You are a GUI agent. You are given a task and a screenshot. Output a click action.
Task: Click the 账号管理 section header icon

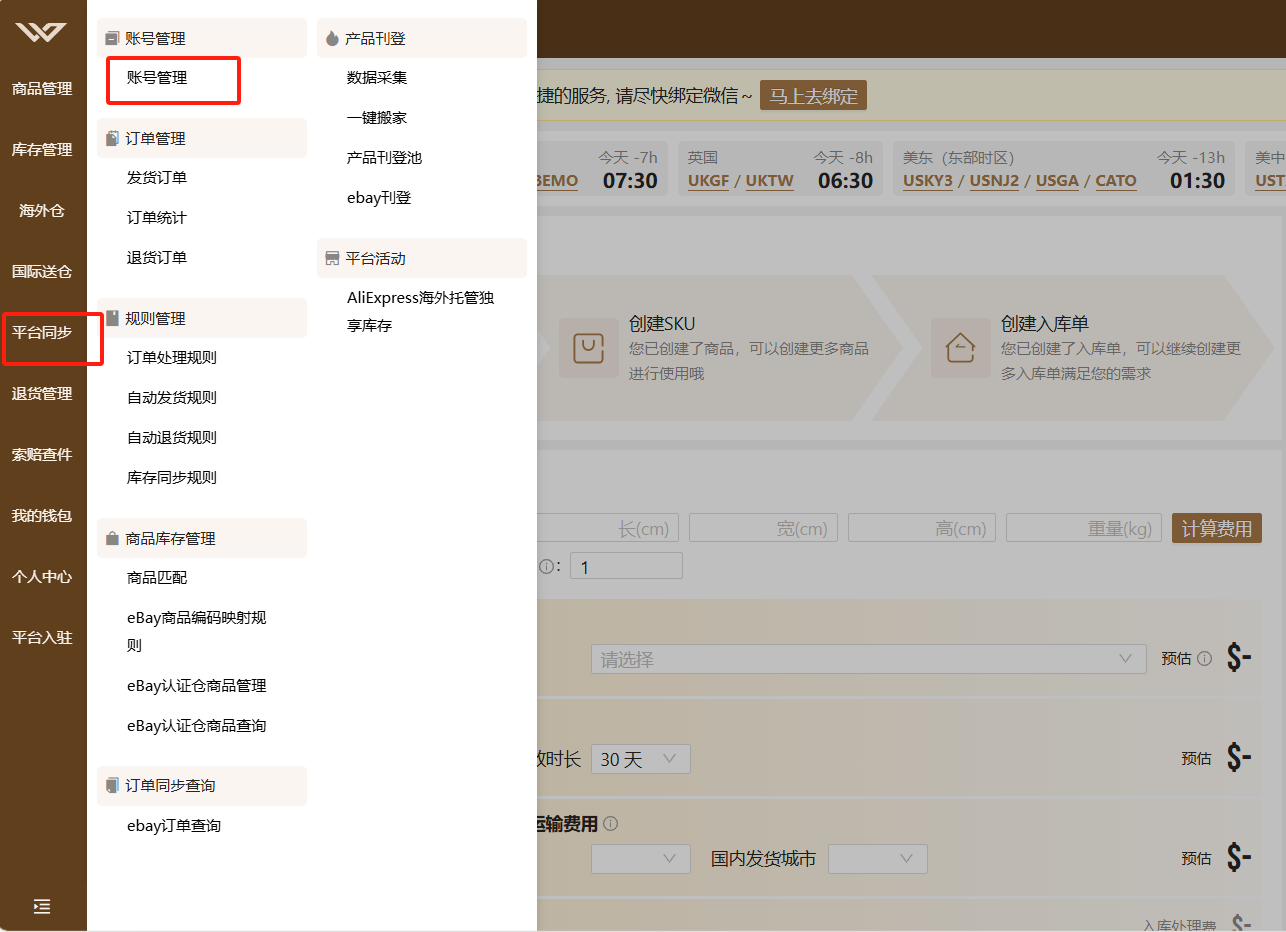coord(112,38)
